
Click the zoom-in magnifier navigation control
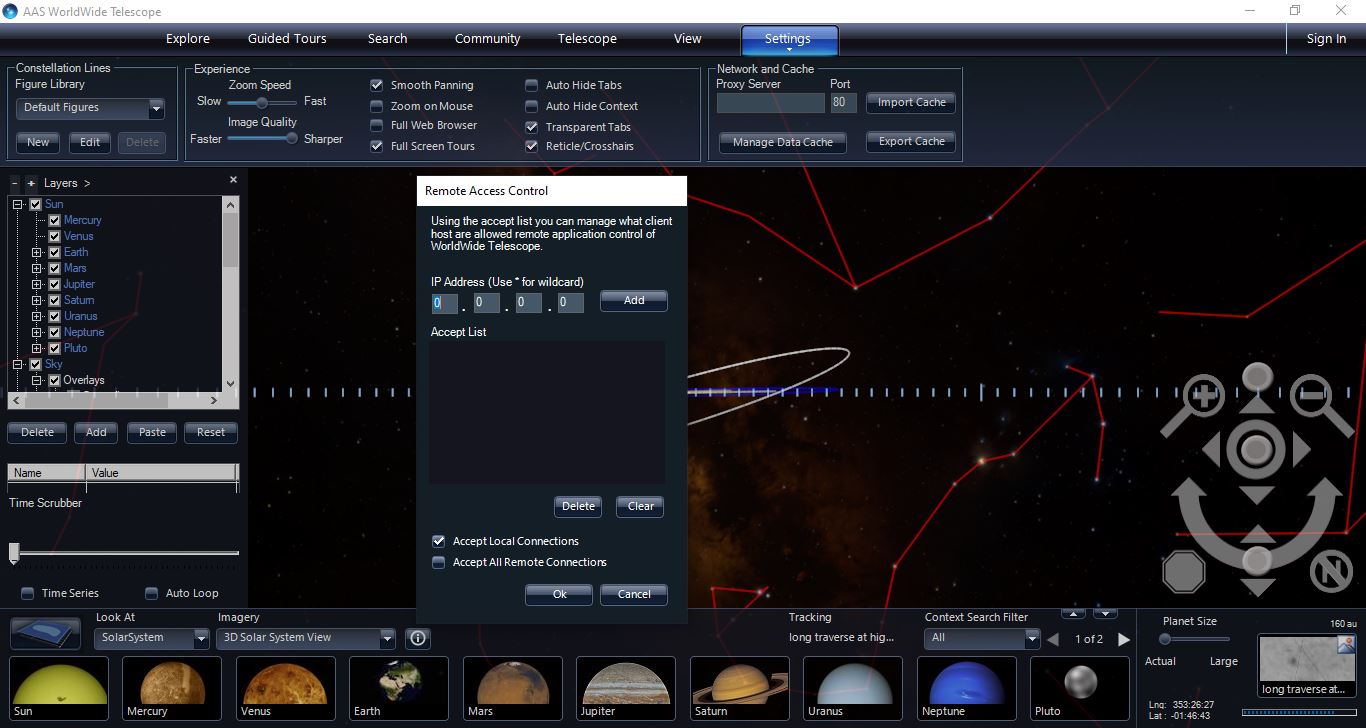[x=1202, y=397]
